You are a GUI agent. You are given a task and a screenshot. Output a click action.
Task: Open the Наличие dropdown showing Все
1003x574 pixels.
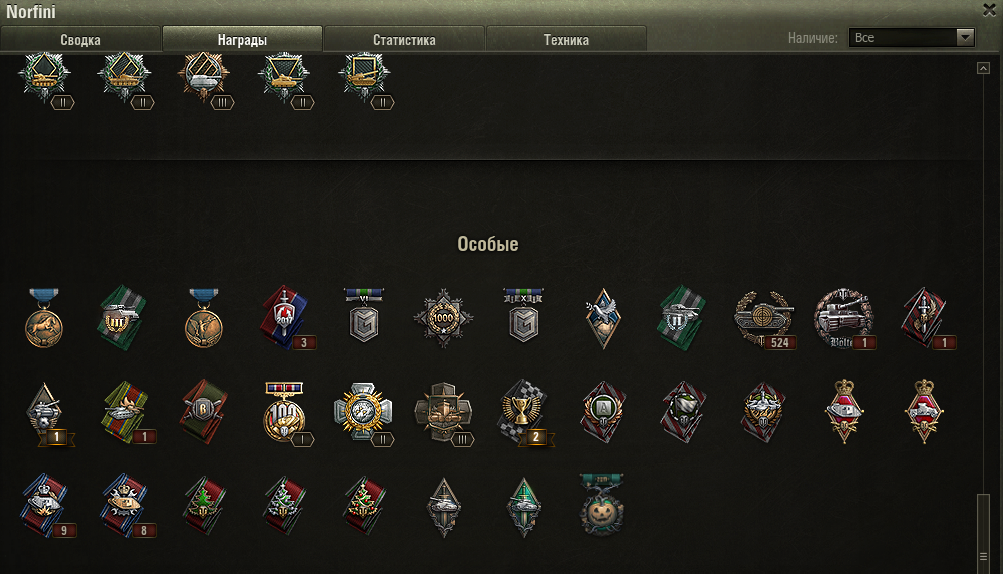click(x=912, y=37)
